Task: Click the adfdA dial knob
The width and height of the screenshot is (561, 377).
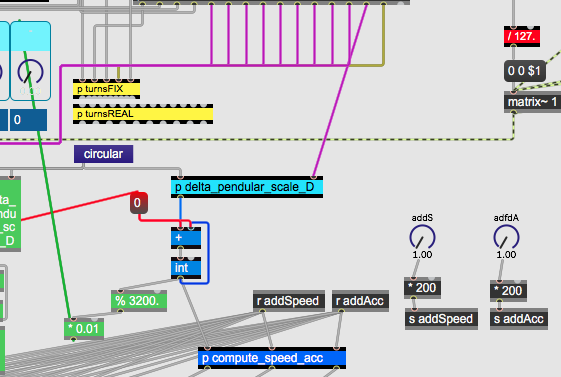Action: click(x=506, y=238)
